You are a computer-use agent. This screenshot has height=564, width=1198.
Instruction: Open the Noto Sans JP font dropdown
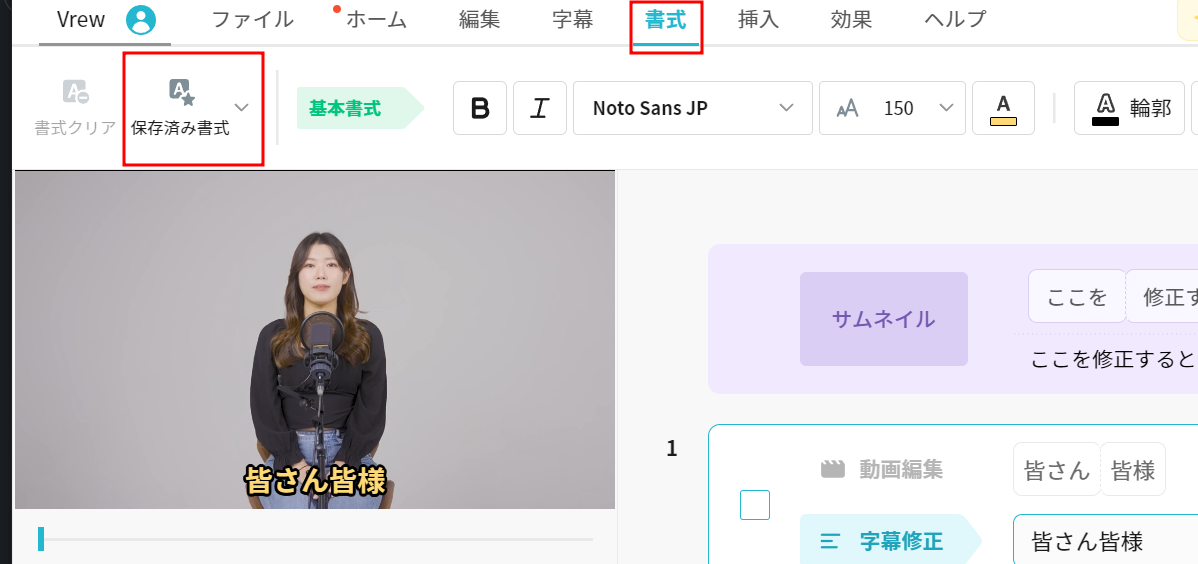click(693, 108)
